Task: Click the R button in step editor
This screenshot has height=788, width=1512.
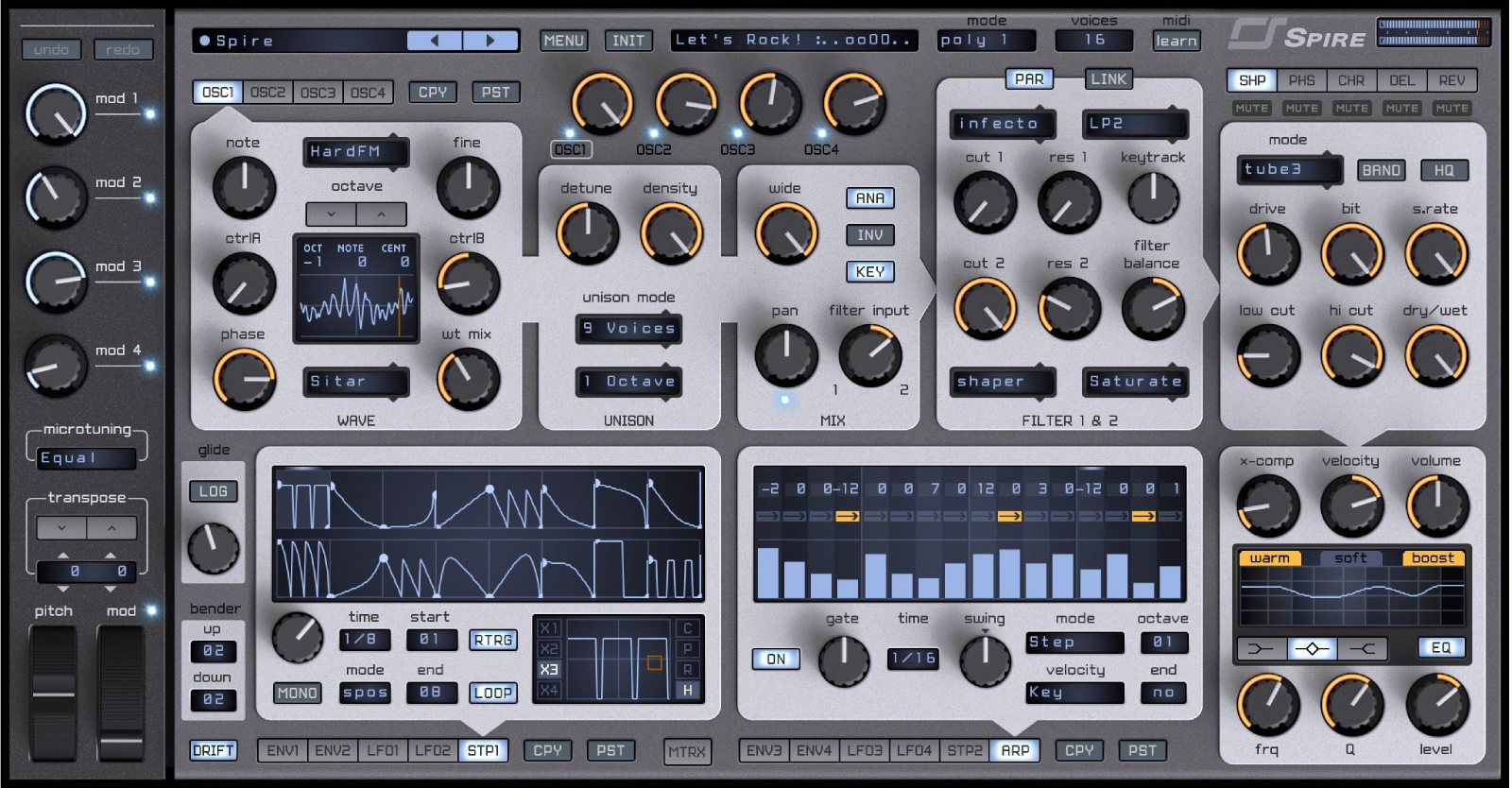Action: [688, 669]
